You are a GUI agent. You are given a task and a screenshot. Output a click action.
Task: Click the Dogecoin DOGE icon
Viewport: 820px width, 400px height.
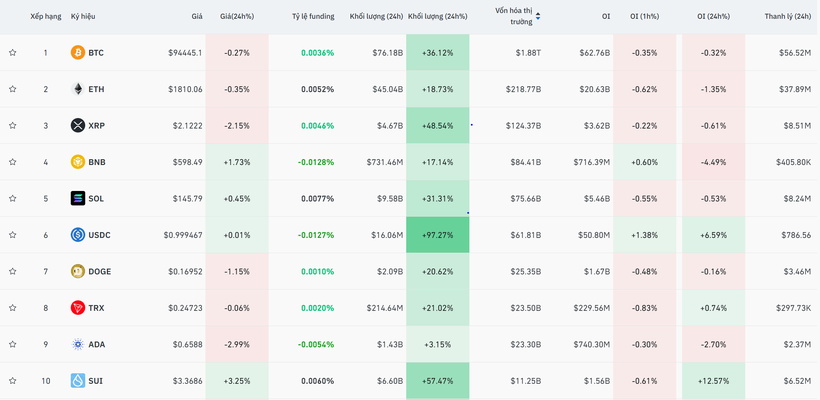tap(77, 271)
